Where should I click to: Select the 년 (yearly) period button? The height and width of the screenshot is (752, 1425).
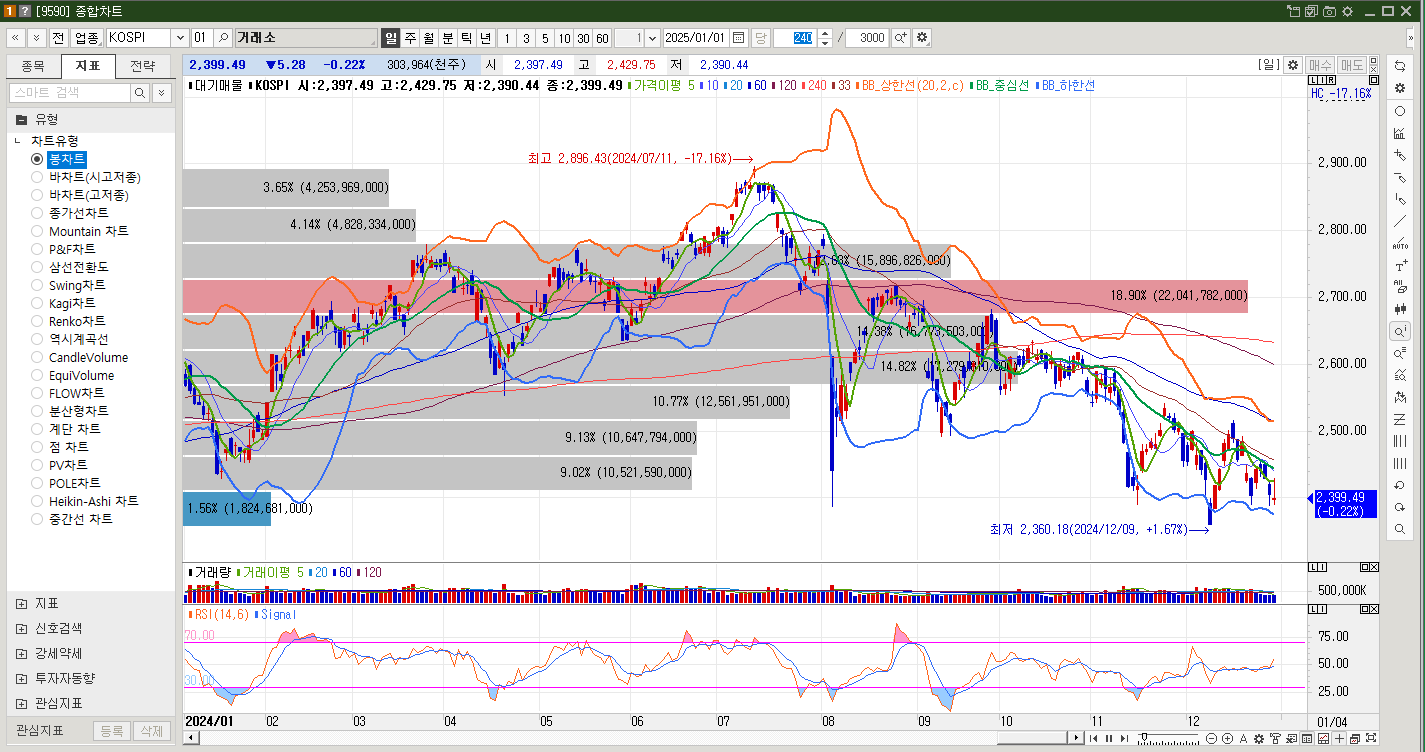tap(485, 38)
